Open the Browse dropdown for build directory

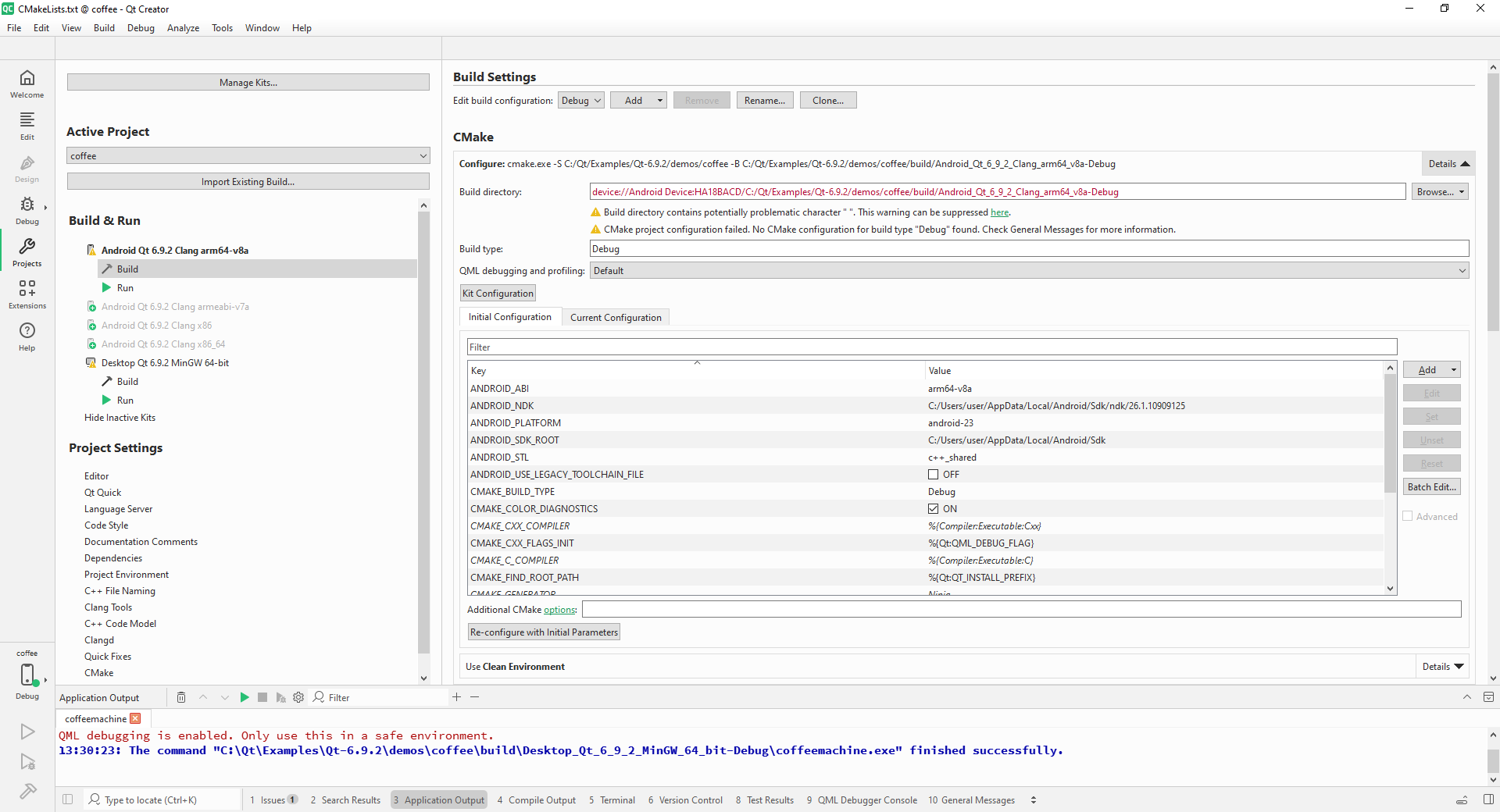pyautogui.click(x=1440, y=192)
